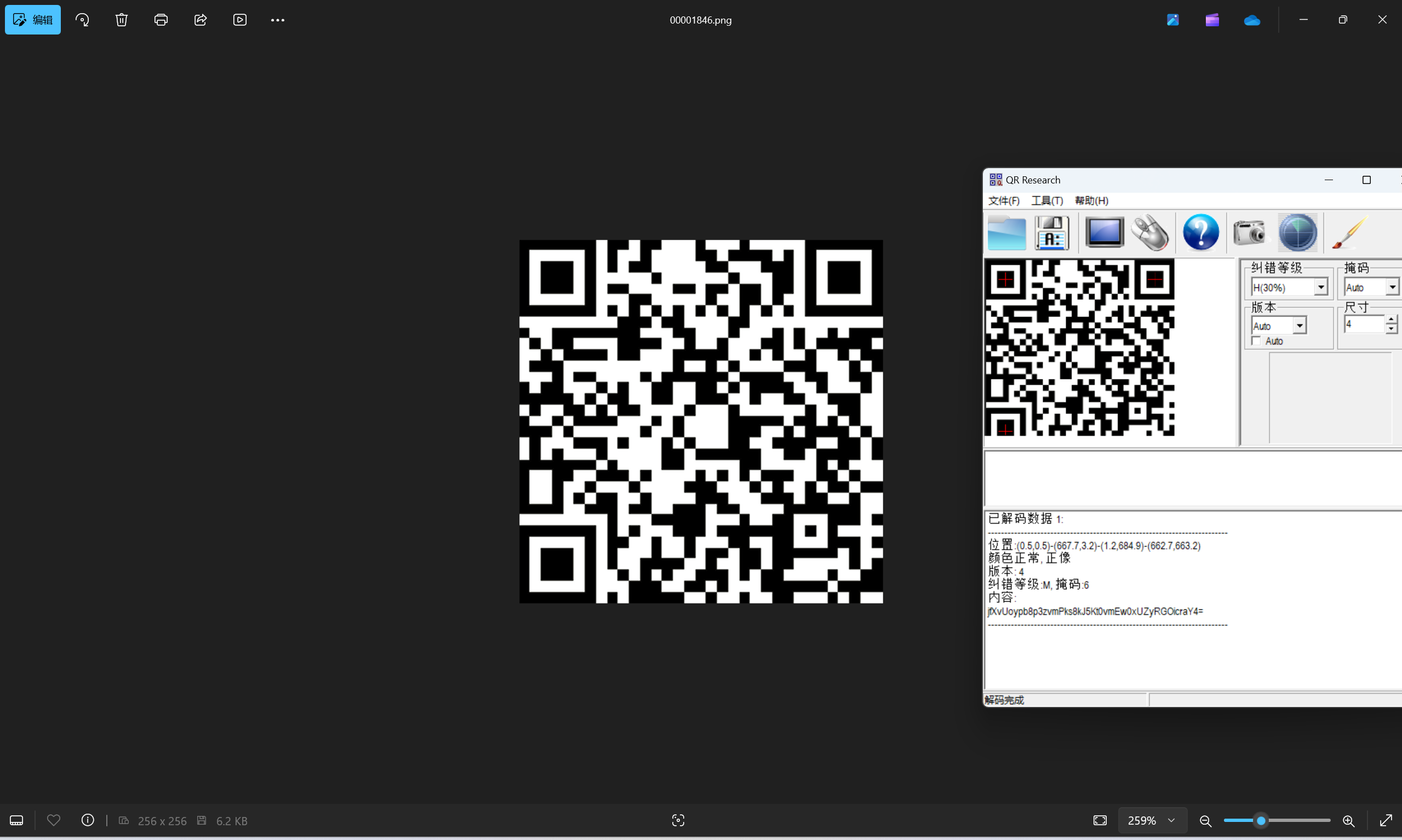The height and width of the screenshot is (840, 1402).
Task: Click the 版本: 4 line in decoded data
Action: point(1006,571)
